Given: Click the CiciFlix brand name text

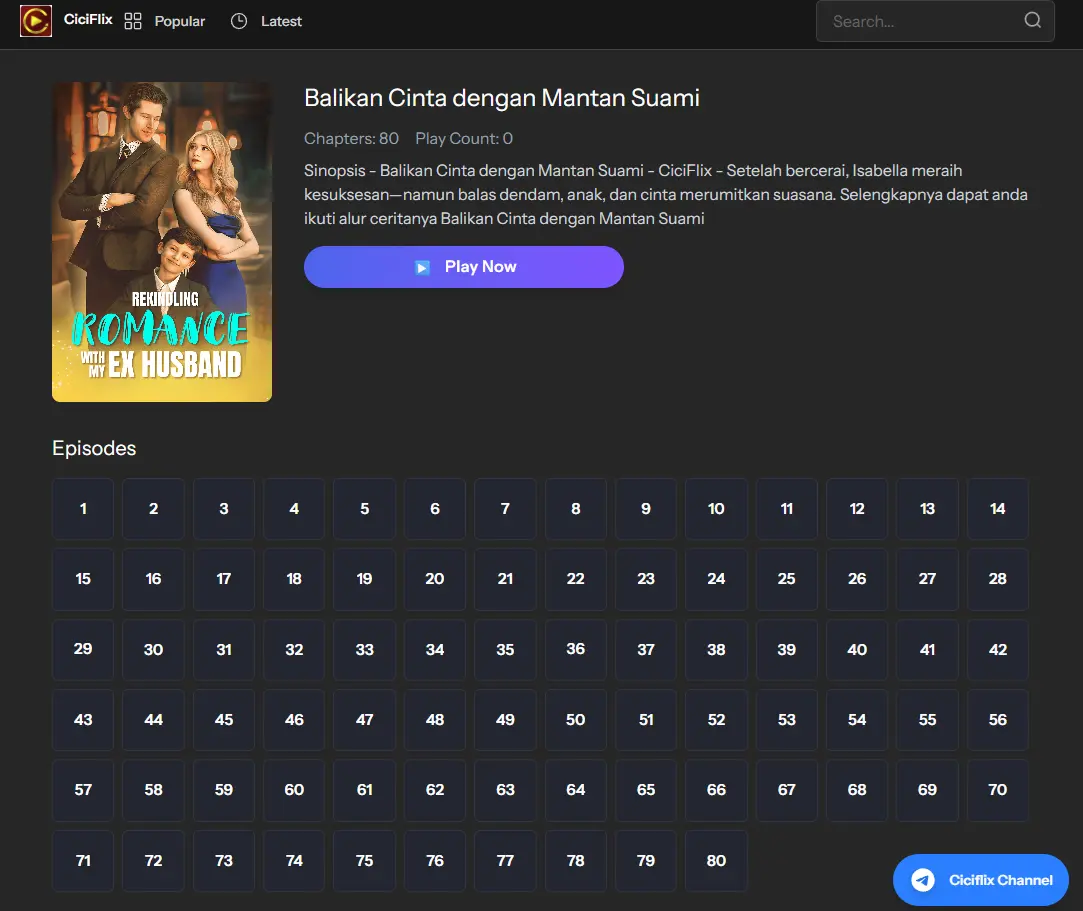Looking at the screenshot, I should (x=88, y=20).
